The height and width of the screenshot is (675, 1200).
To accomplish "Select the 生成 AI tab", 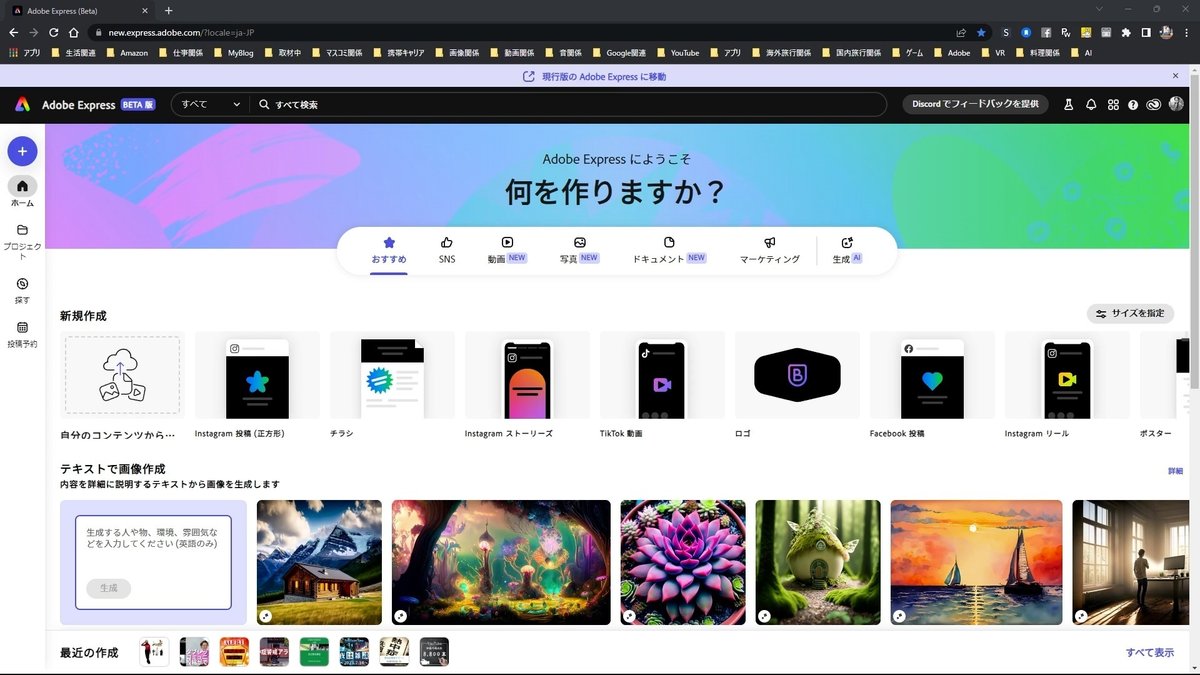I will click(847, 250).
